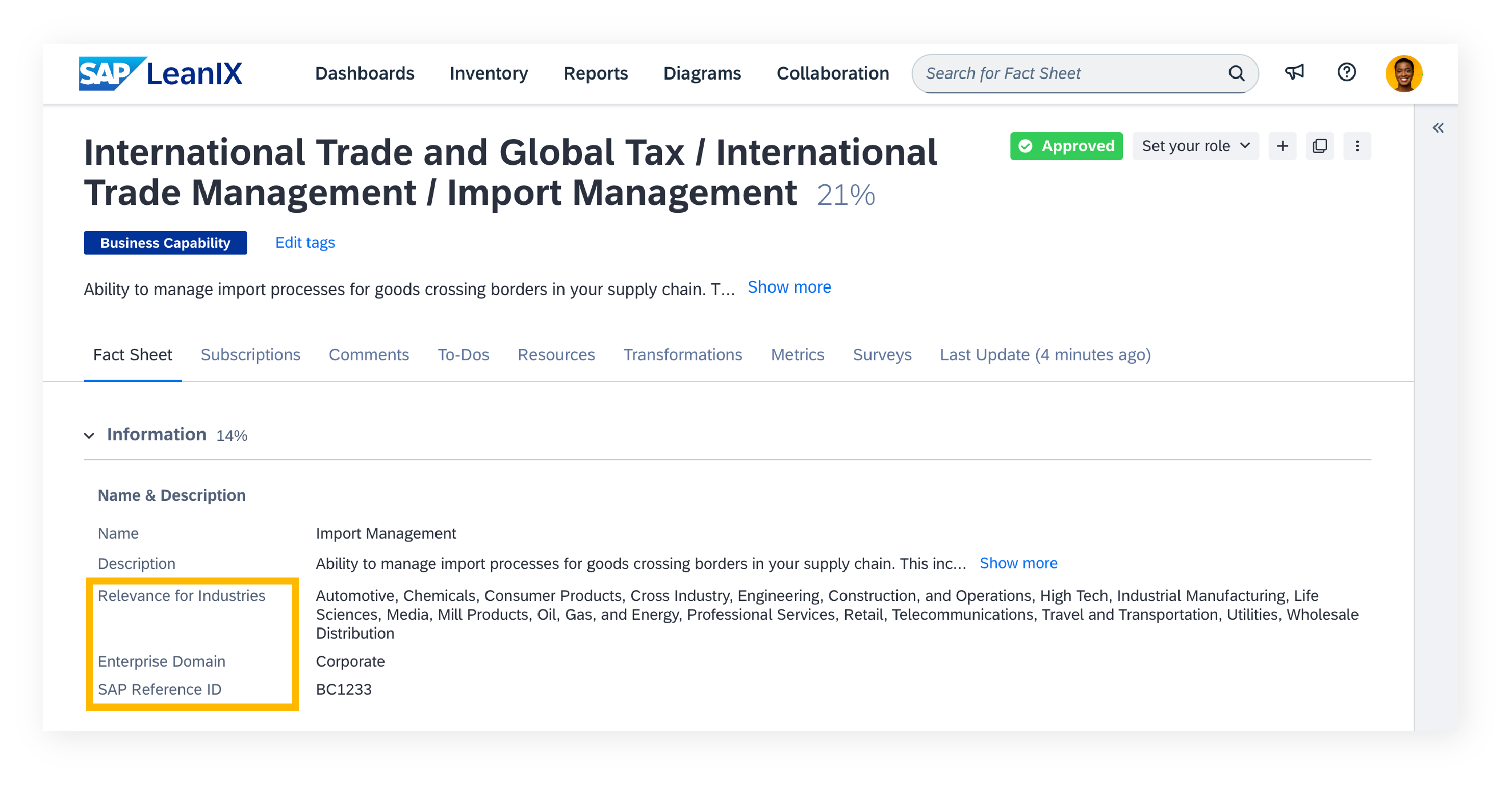Viewport: 1512px width, 785px height.
Task: Switch to the Surveys tab
Action: pyautogui.click(x=881, y=355)
